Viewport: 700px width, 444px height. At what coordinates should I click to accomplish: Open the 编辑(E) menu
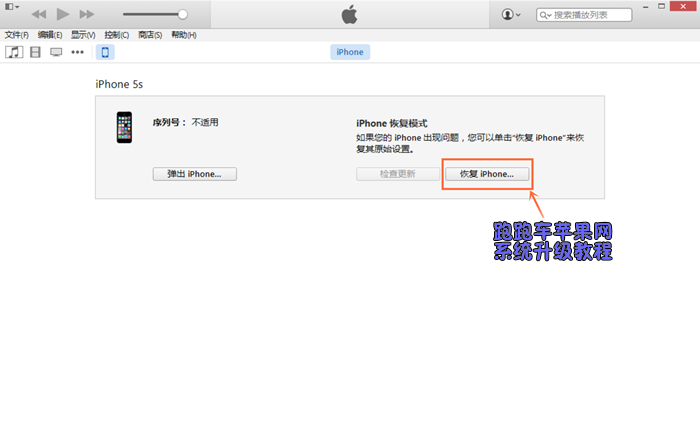point(50,35)
